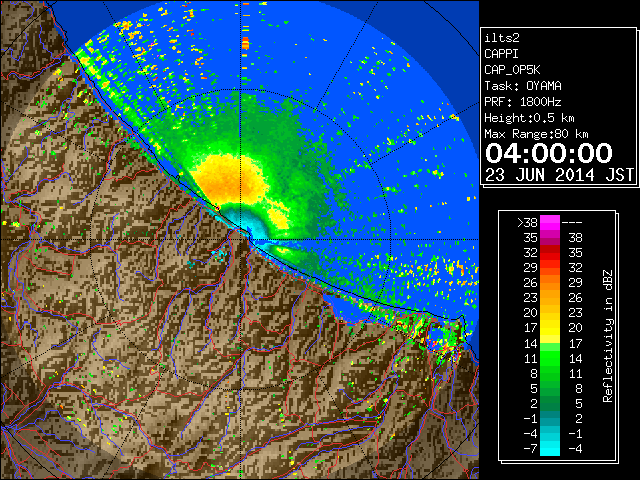
Task: Click the legend value '35' in left column
Action: click(x=530, y=238)
